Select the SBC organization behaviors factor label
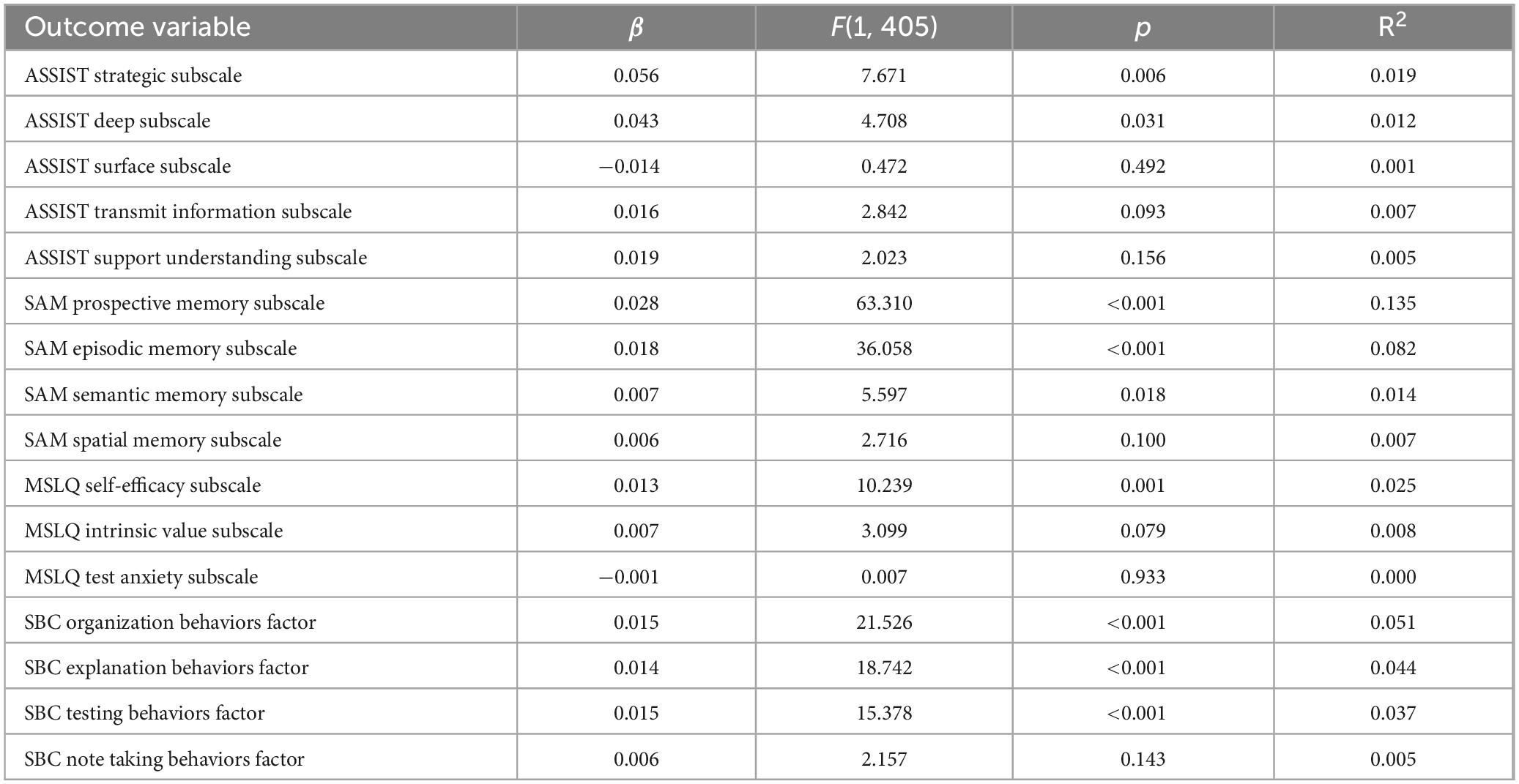Screen dimensions: 1519x784 point(170,622)
